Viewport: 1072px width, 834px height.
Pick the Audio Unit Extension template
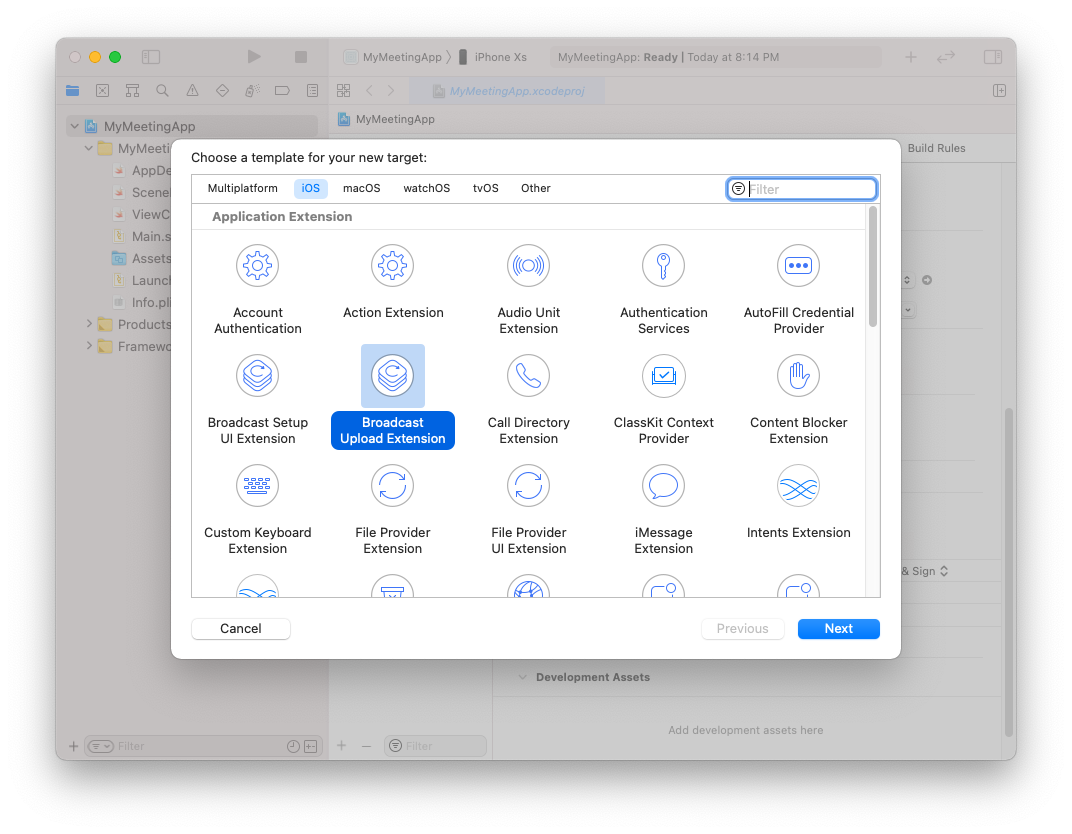pyautogui.click(x=528, y=290)
